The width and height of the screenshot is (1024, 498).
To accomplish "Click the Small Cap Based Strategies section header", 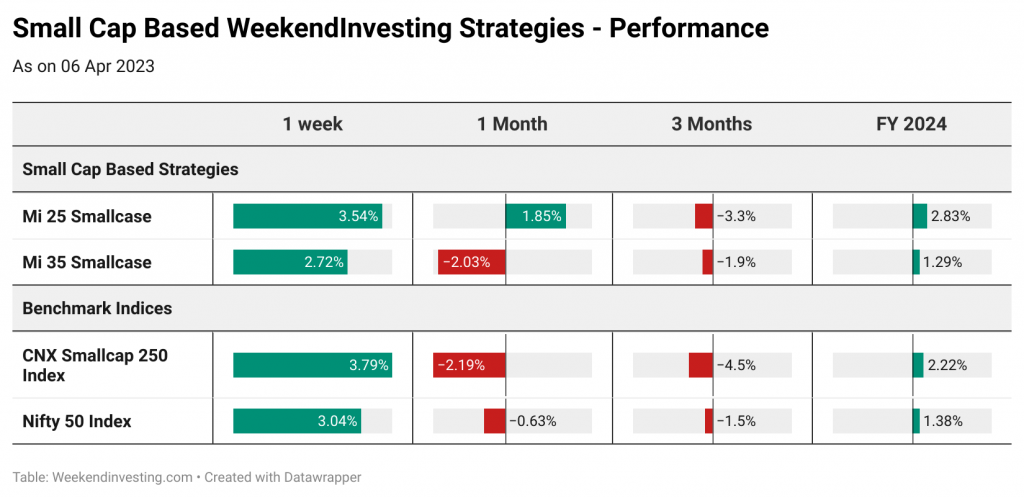I will pyautogui.click(x=130, y=170).
